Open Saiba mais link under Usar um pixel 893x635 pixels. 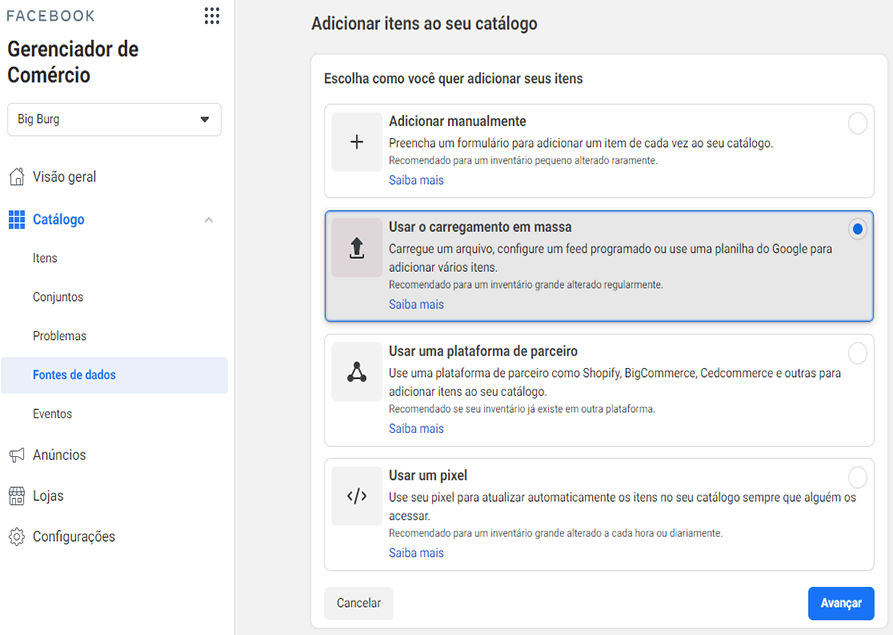point(416,552)
